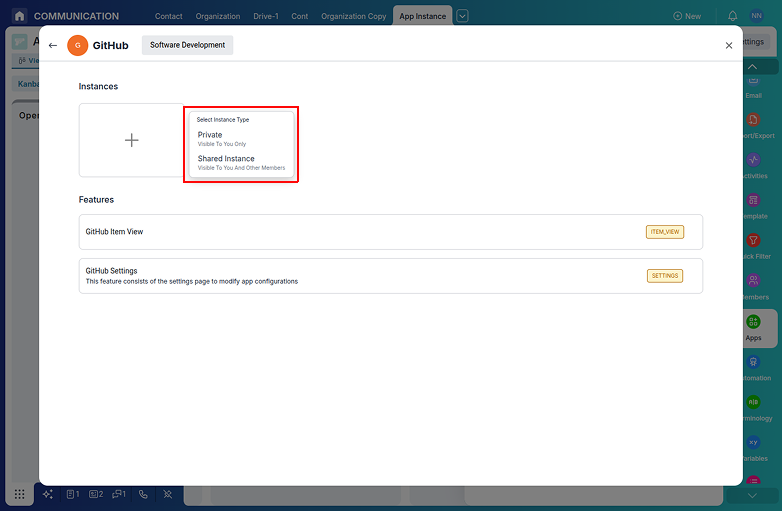Add a new GitHub instance with plus

point(131,140)
